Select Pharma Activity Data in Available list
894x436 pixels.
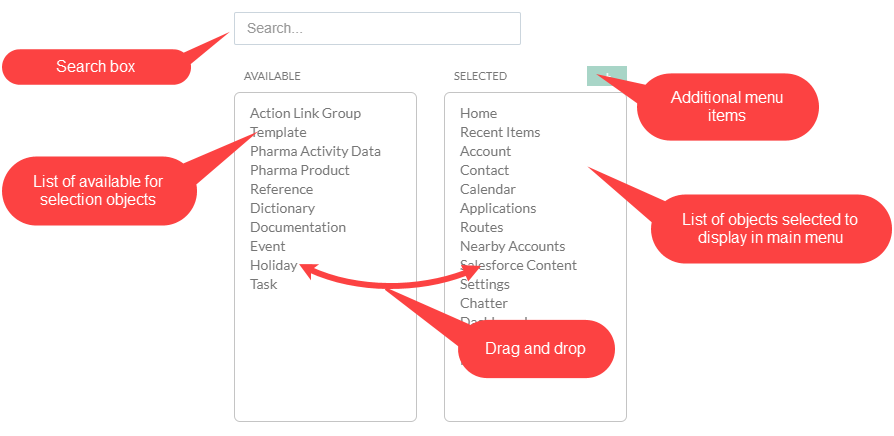pos(315,151)
